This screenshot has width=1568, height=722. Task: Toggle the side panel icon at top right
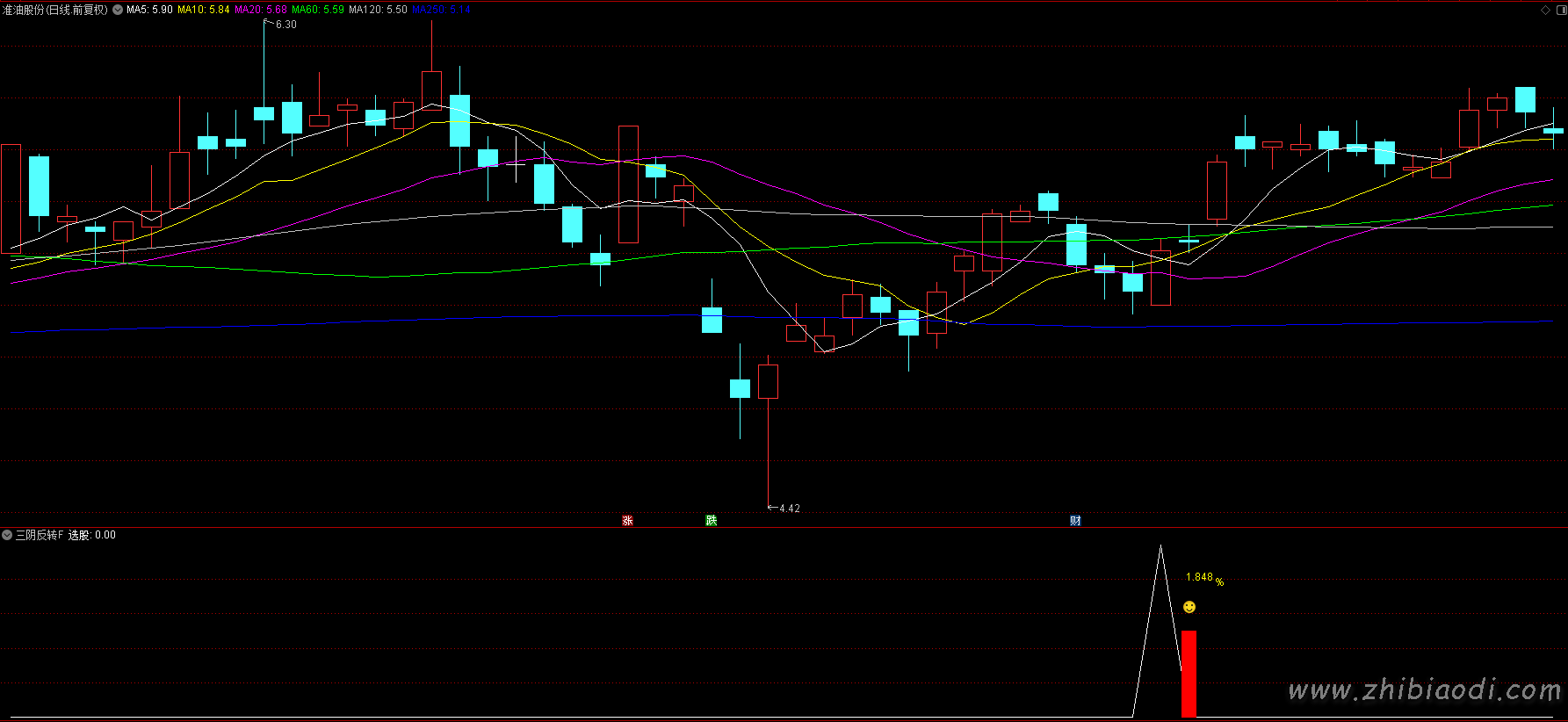click(1560, 10)
